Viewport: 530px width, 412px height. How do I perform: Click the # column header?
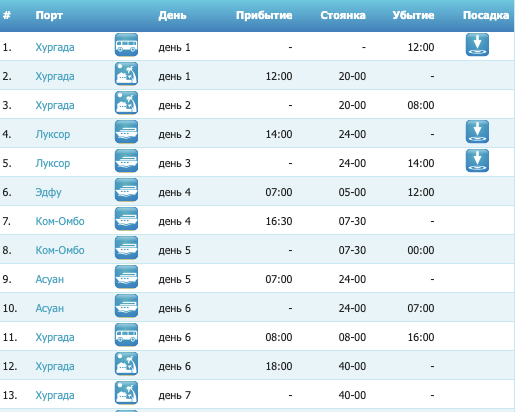pos(7,16)
